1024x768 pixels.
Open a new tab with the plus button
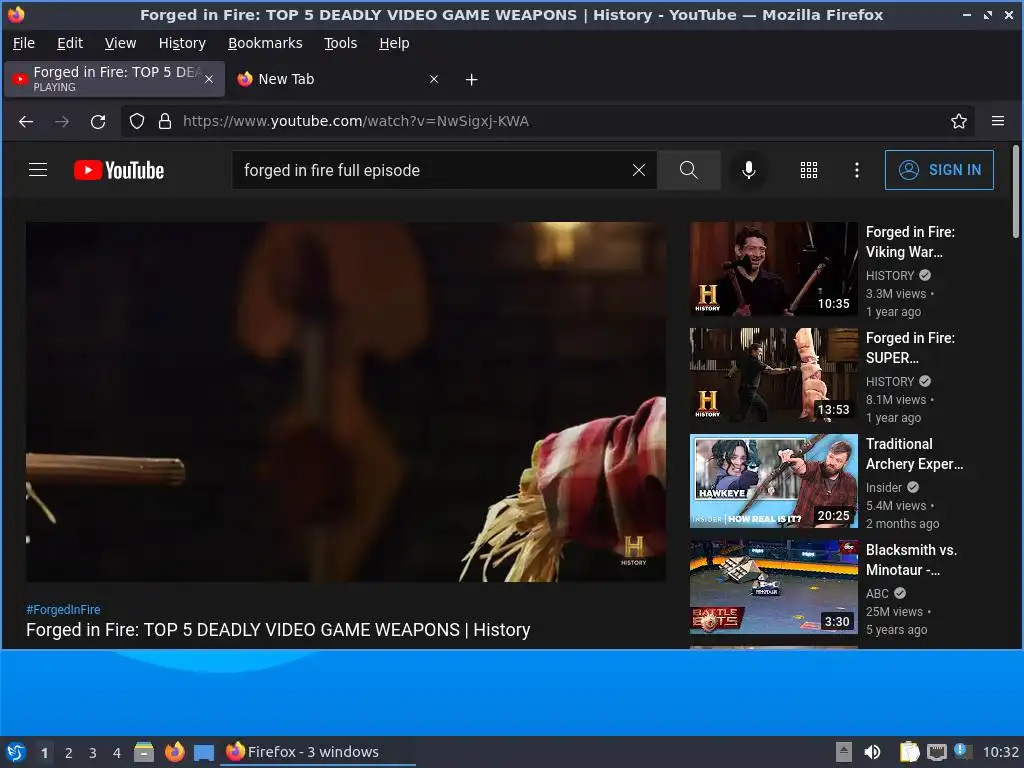[471, 80]
